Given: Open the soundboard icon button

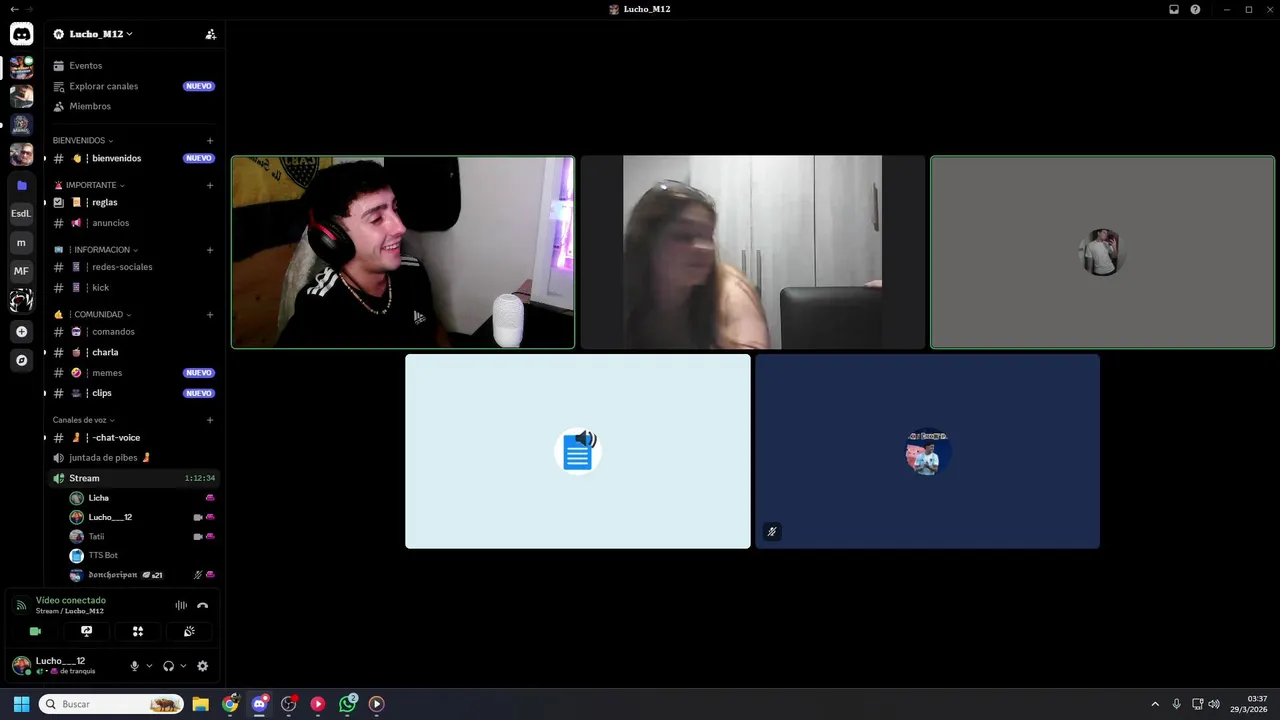Looking at the screenshot, I should click(189, 631).
